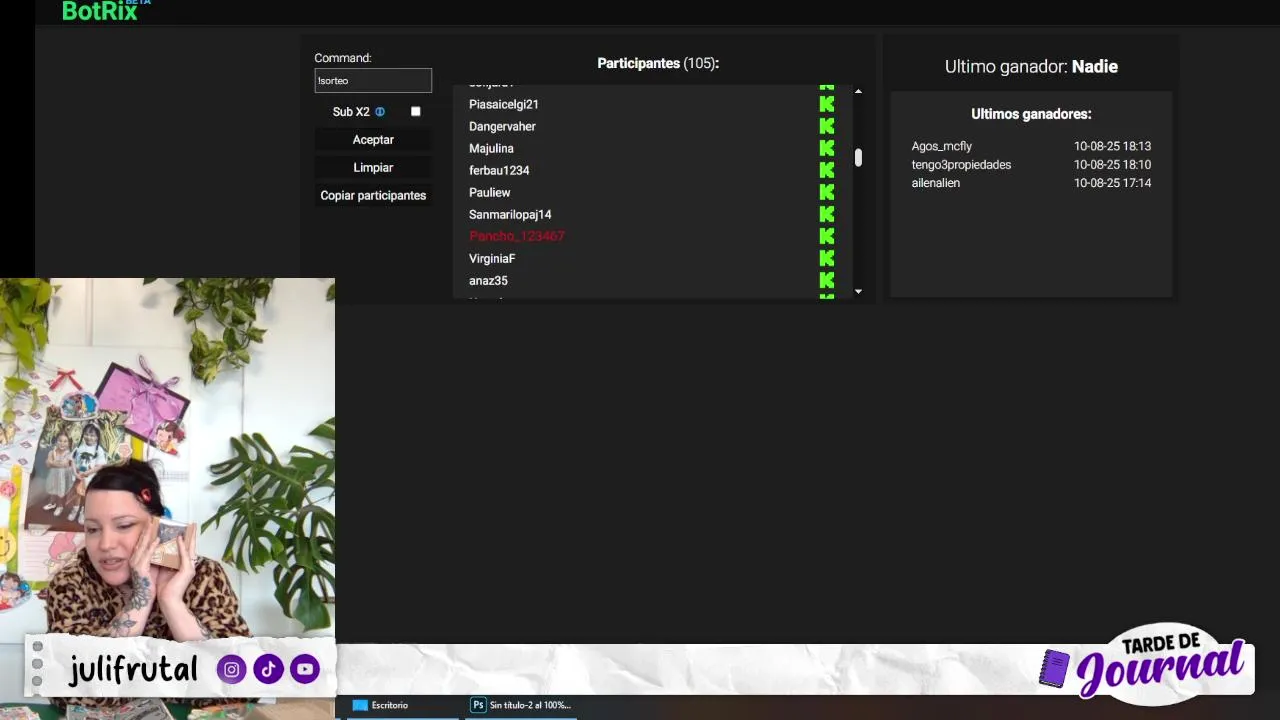This screenshot has width=1280, height=720.
Task: Select participant Sanmarilopaj14
Action: [510, 214]
